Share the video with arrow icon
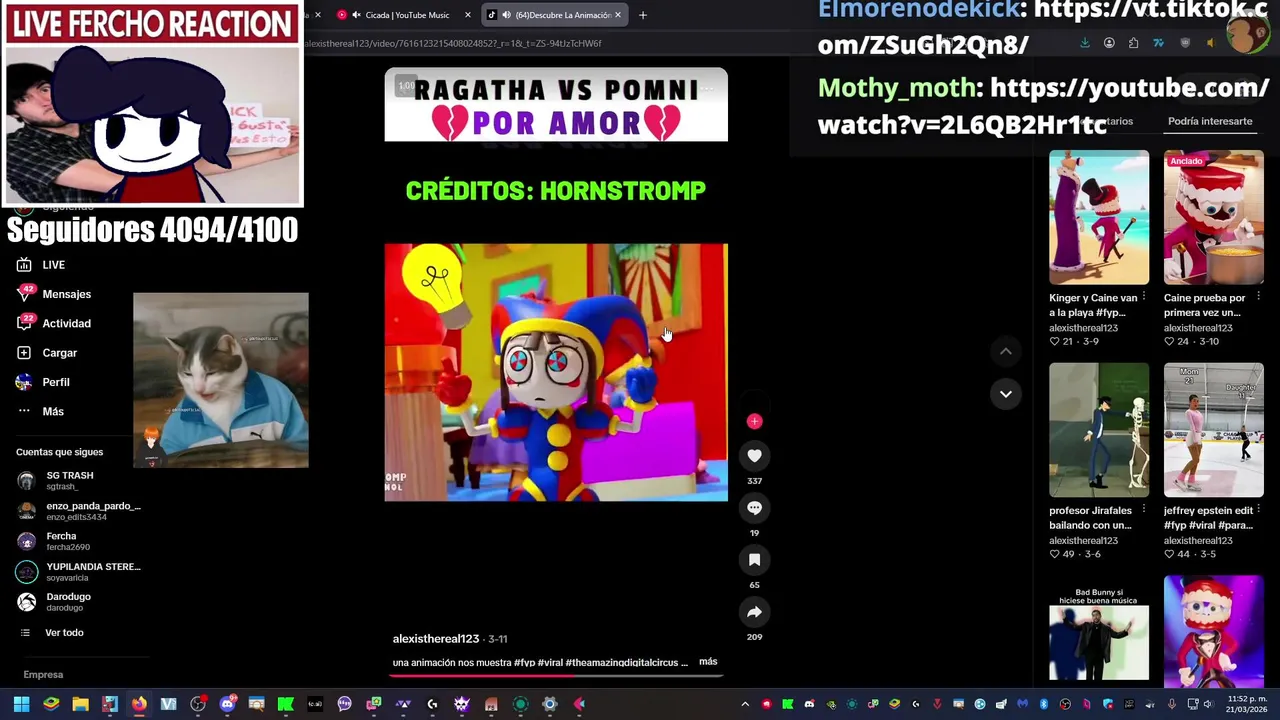The width and height of the screenshot is (1280, 720). (x=755, y=612)
